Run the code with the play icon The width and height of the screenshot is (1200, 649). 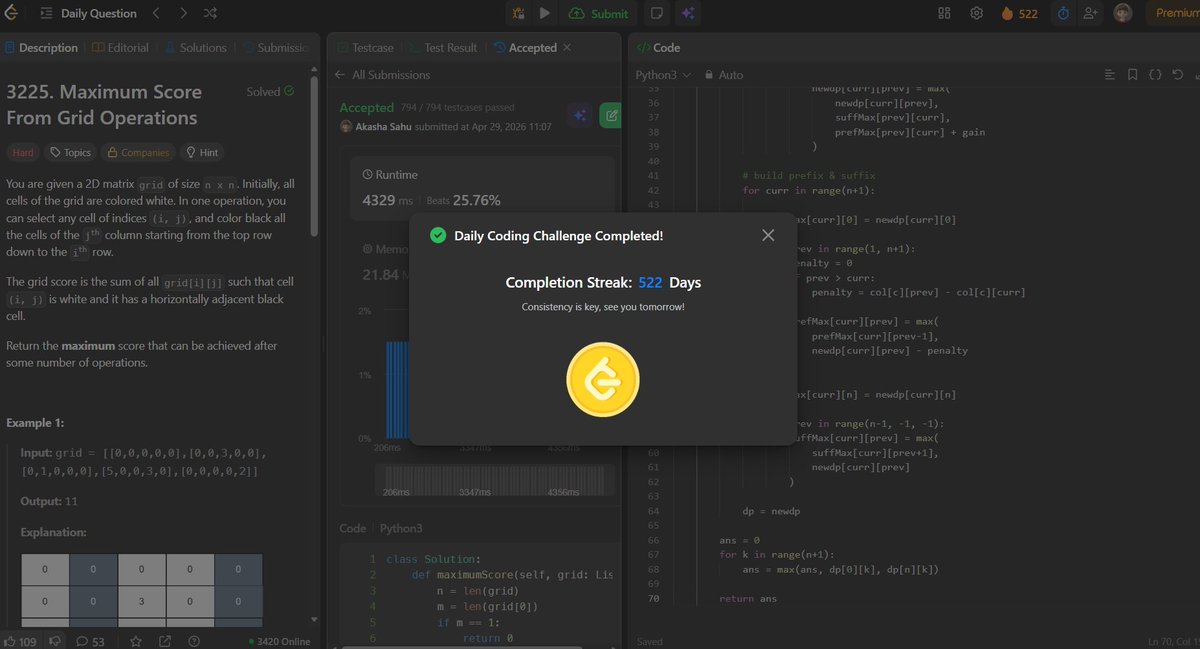[x=545, y=13]
